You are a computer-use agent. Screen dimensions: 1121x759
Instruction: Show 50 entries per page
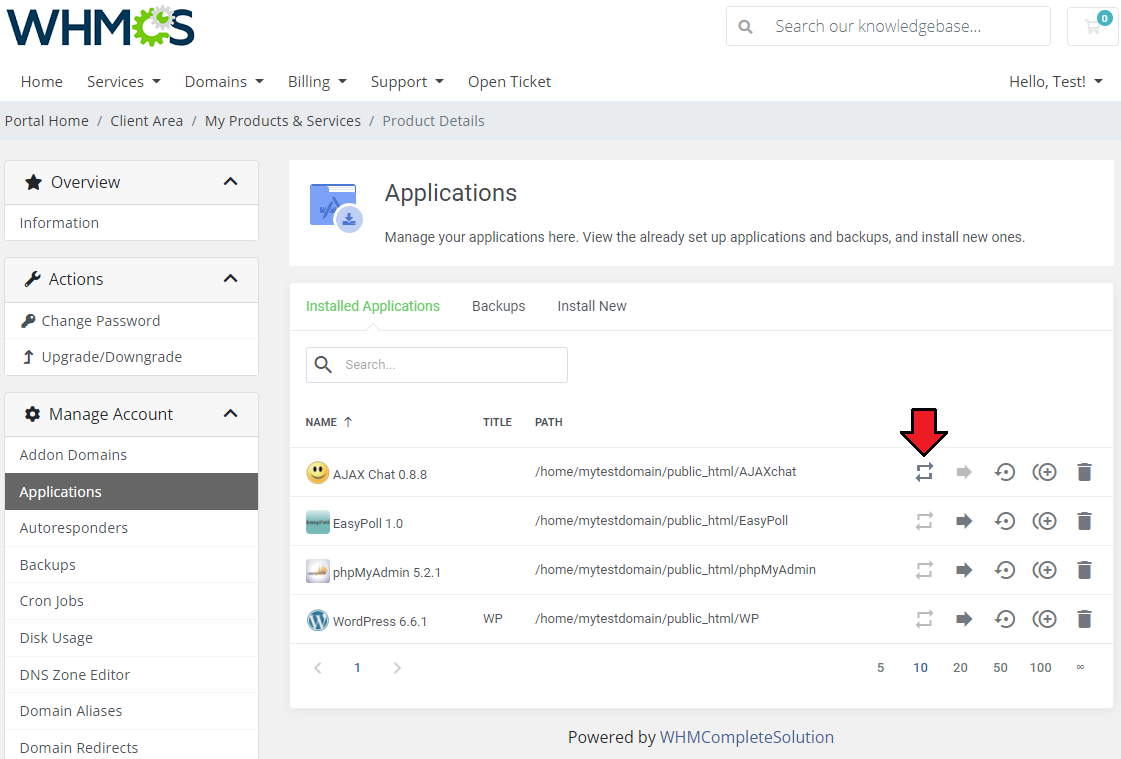click(x=1000, y=668)
